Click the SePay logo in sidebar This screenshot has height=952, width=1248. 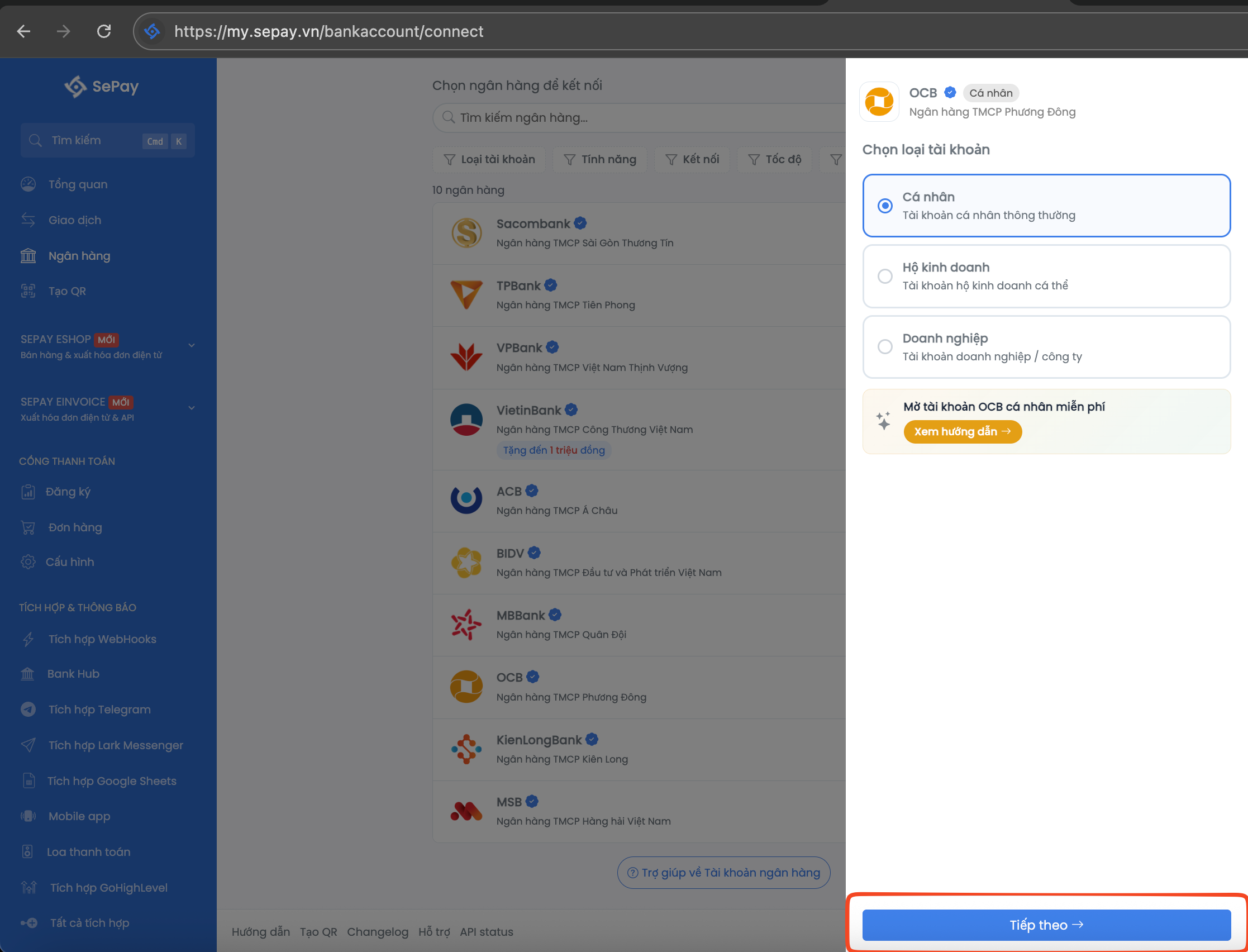(101, 86)
